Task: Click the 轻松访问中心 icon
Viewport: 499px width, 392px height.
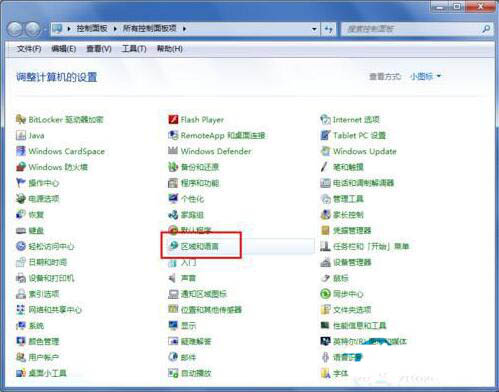Action: tap(21, 246)
